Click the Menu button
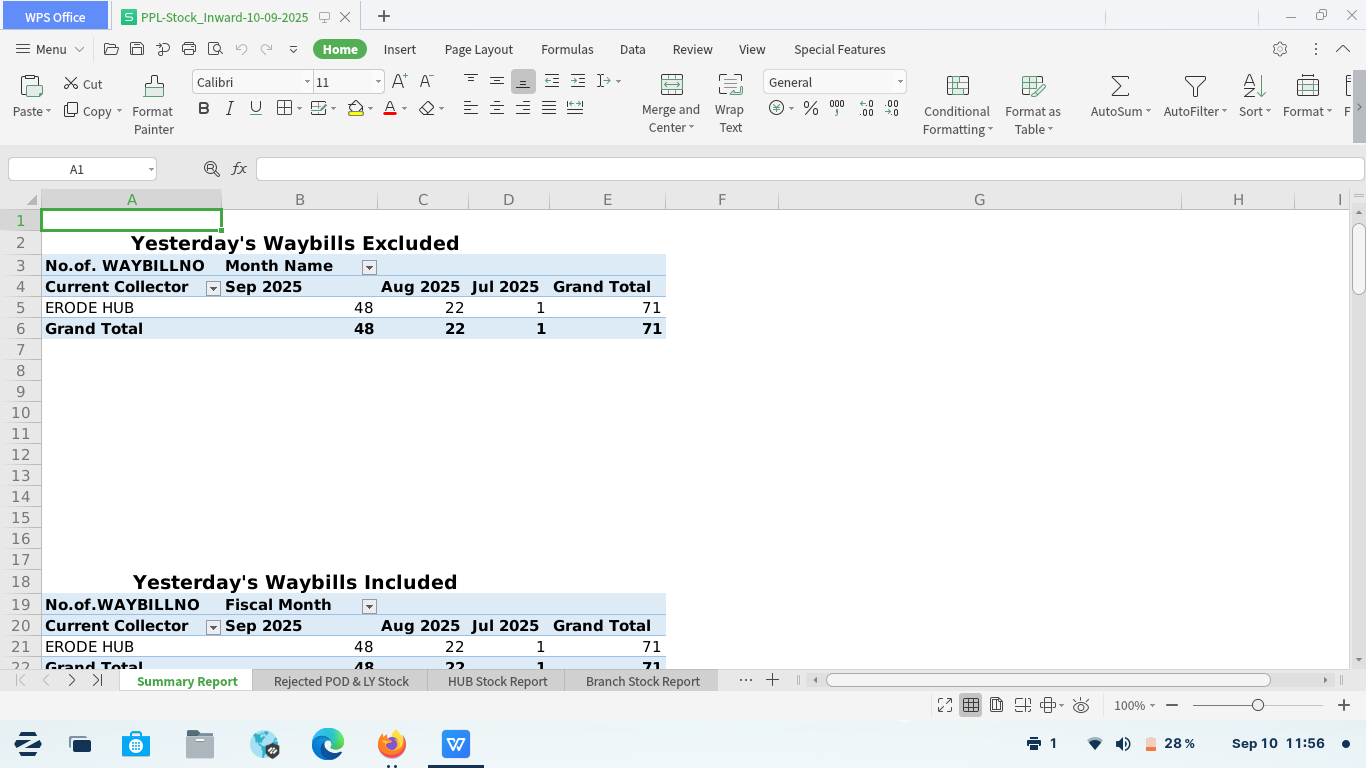This screenshot has height=768, width=1366. pos(41,49)
